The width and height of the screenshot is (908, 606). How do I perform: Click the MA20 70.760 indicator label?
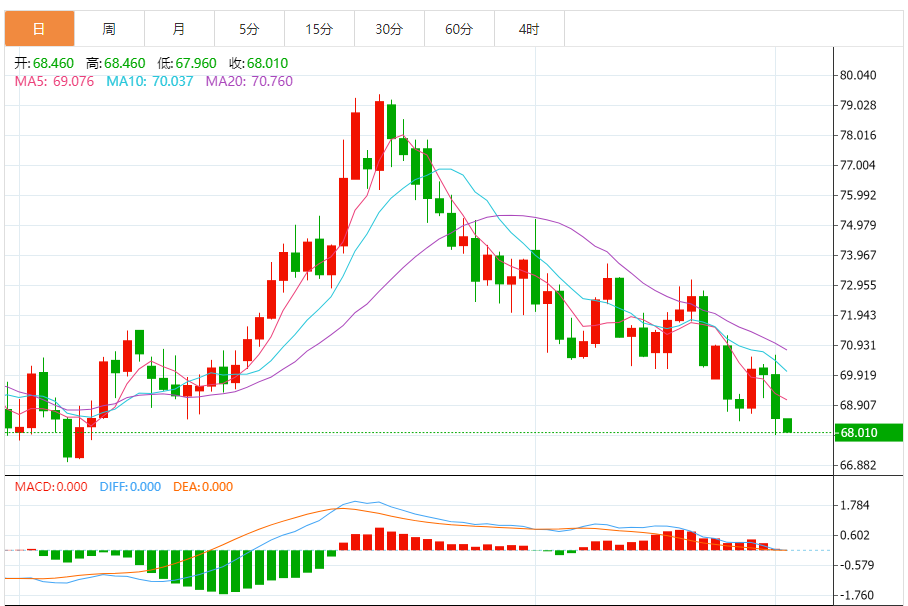pyautogui.click(x=249, y=81)
